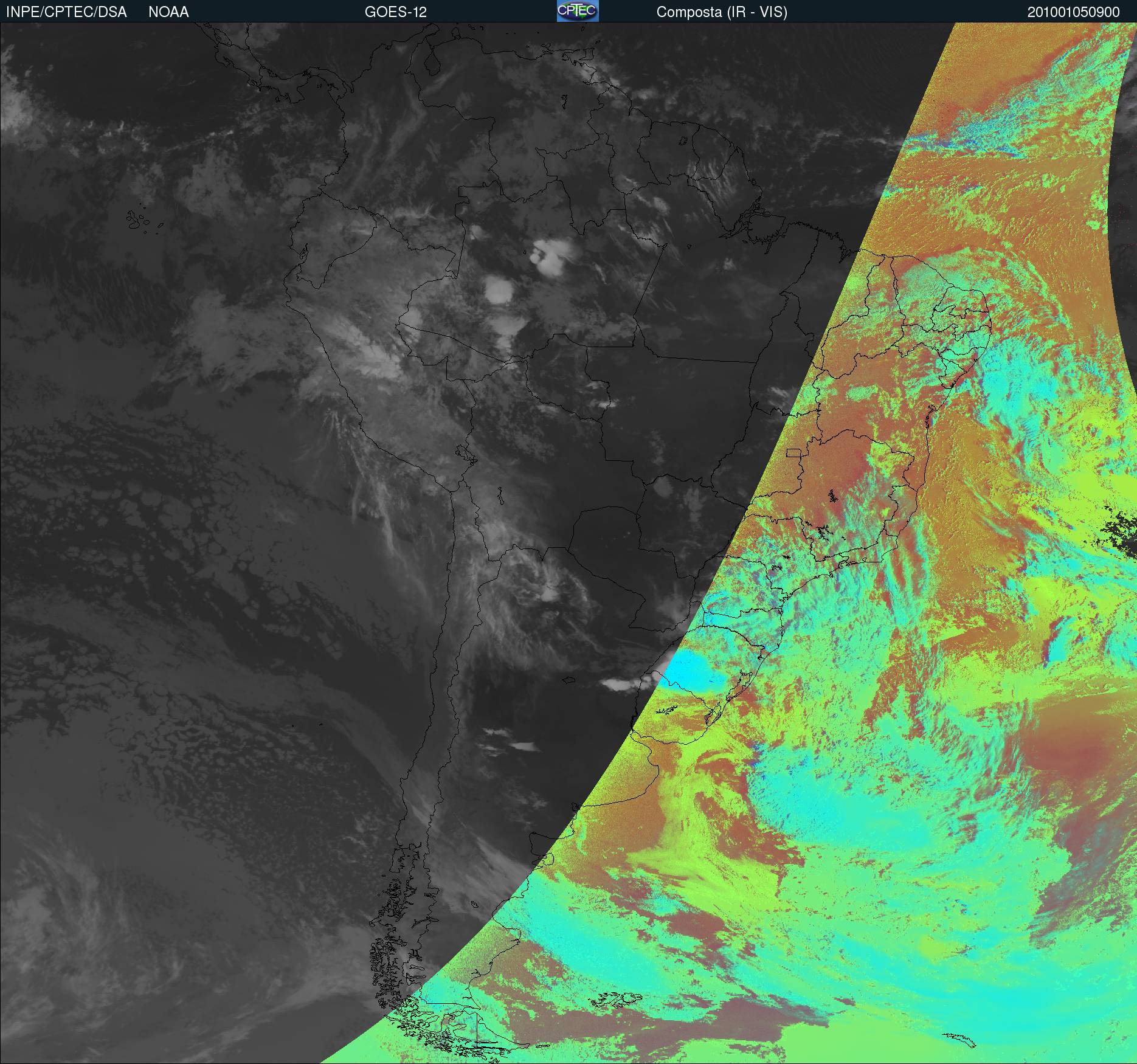The height and width of the screenshot is (1064, 1137).
Task: Click the GOES-12 satellite label
Action: [395, 12]
